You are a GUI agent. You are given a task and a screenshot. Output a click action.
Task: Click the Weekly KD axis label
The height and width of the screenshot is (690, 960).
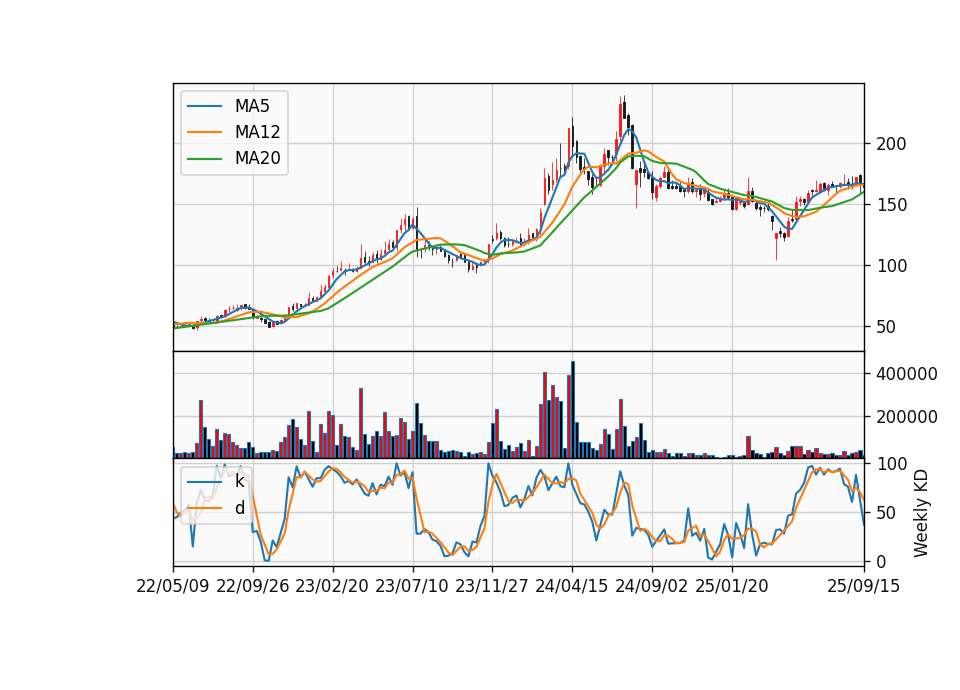tap(921, 513)
